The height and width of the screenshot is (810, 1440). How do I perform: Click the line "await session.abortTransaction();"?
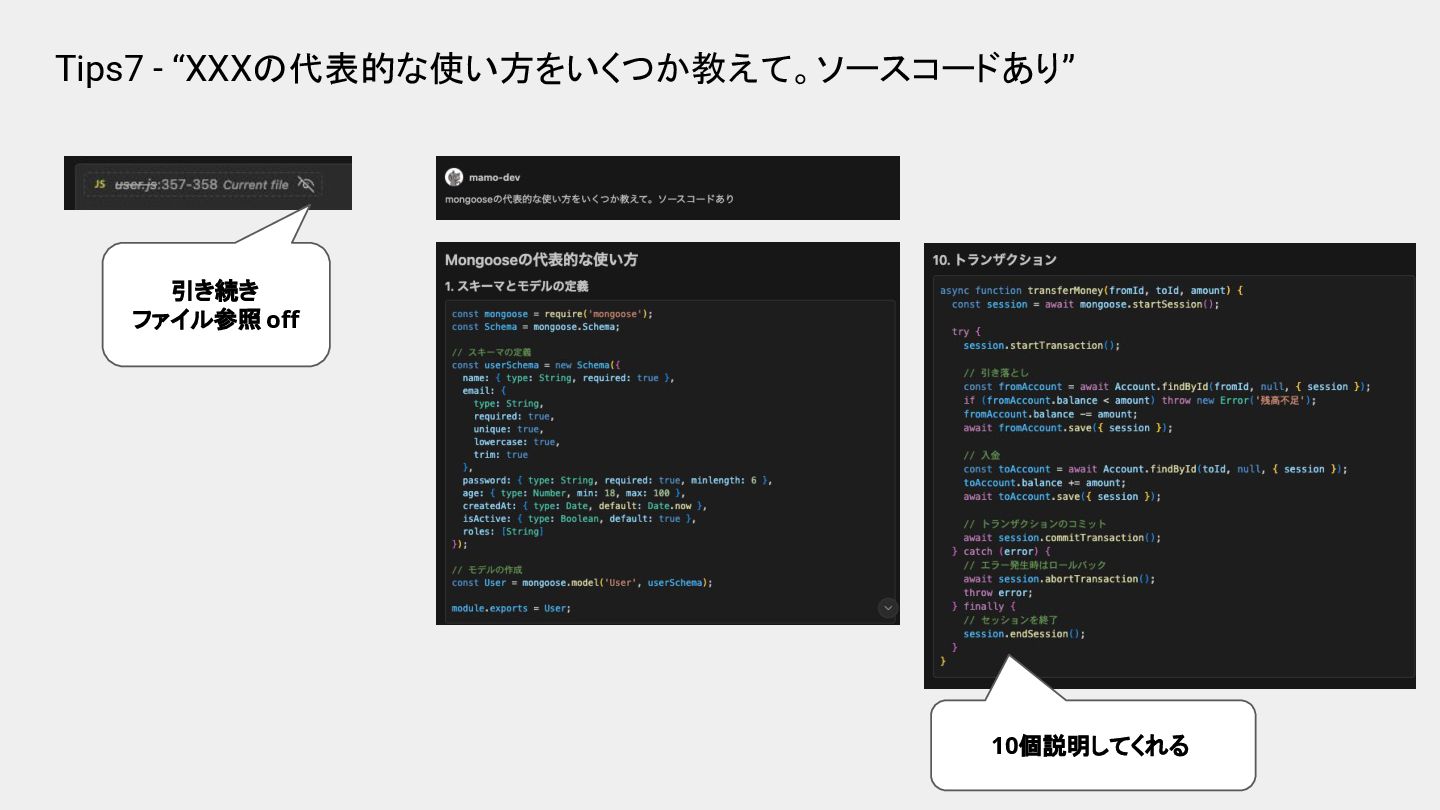point(1059,579)
